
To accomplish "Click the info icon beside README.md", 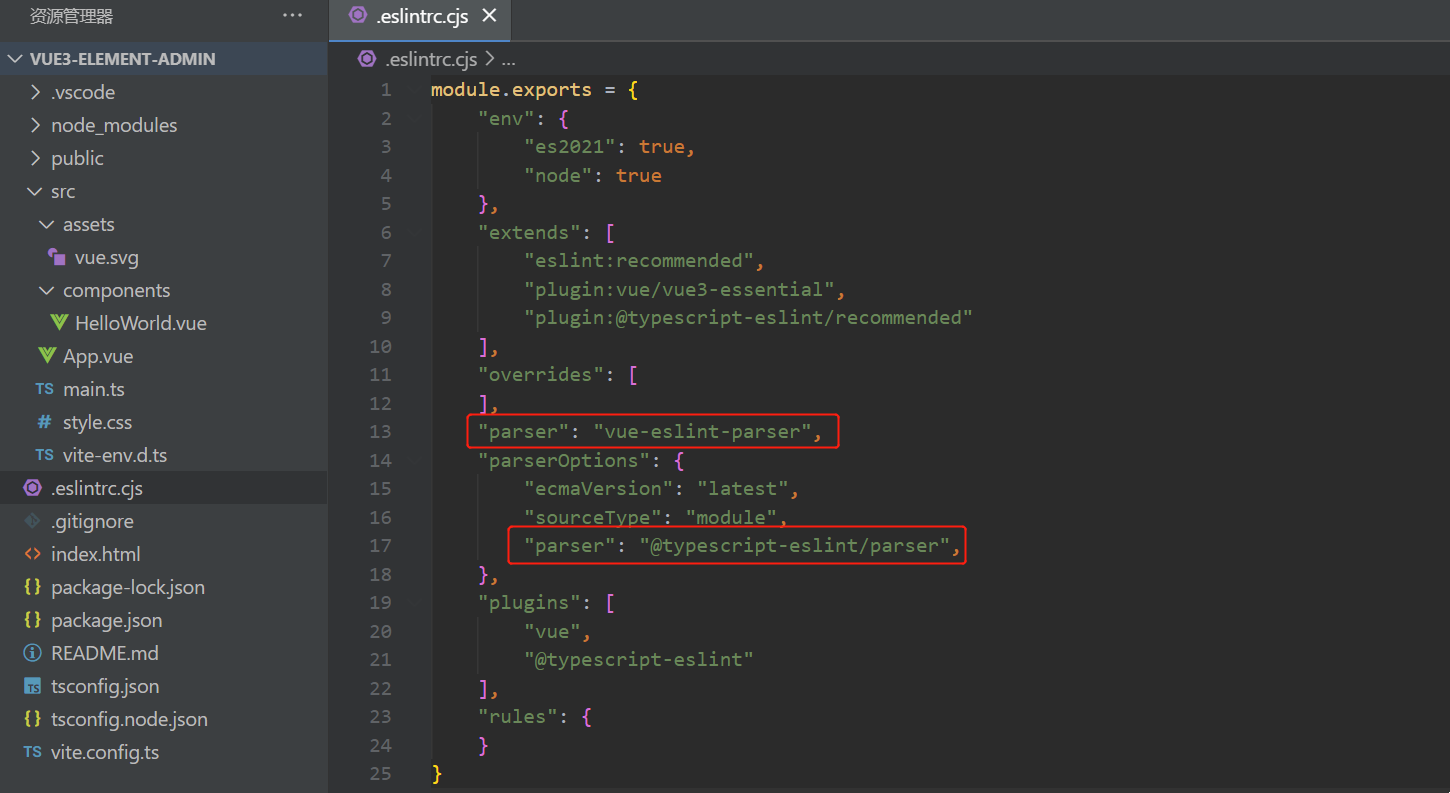I will pos(32,653).
